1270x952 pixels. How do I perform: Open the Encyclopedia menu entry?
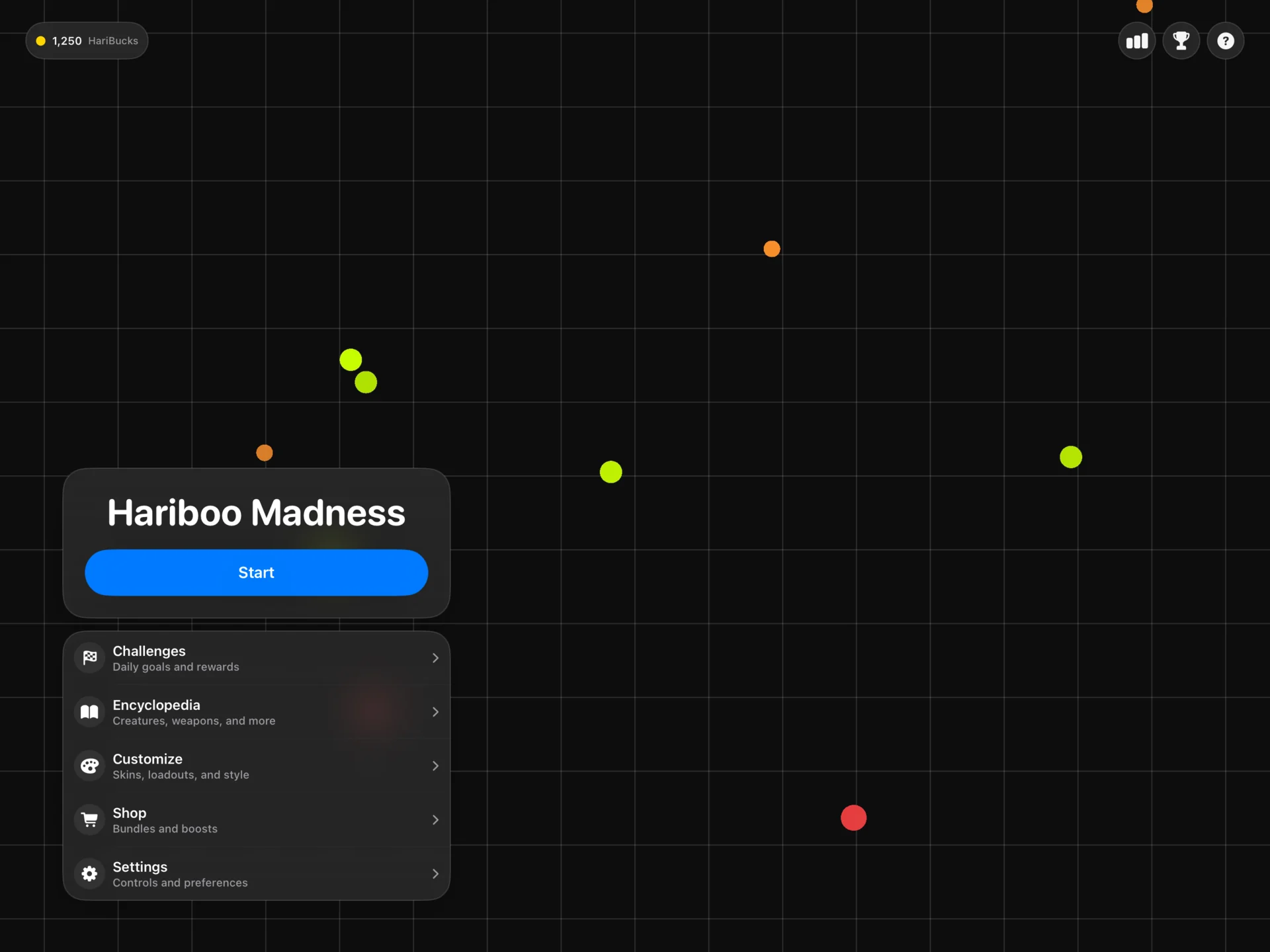[256, 712]
